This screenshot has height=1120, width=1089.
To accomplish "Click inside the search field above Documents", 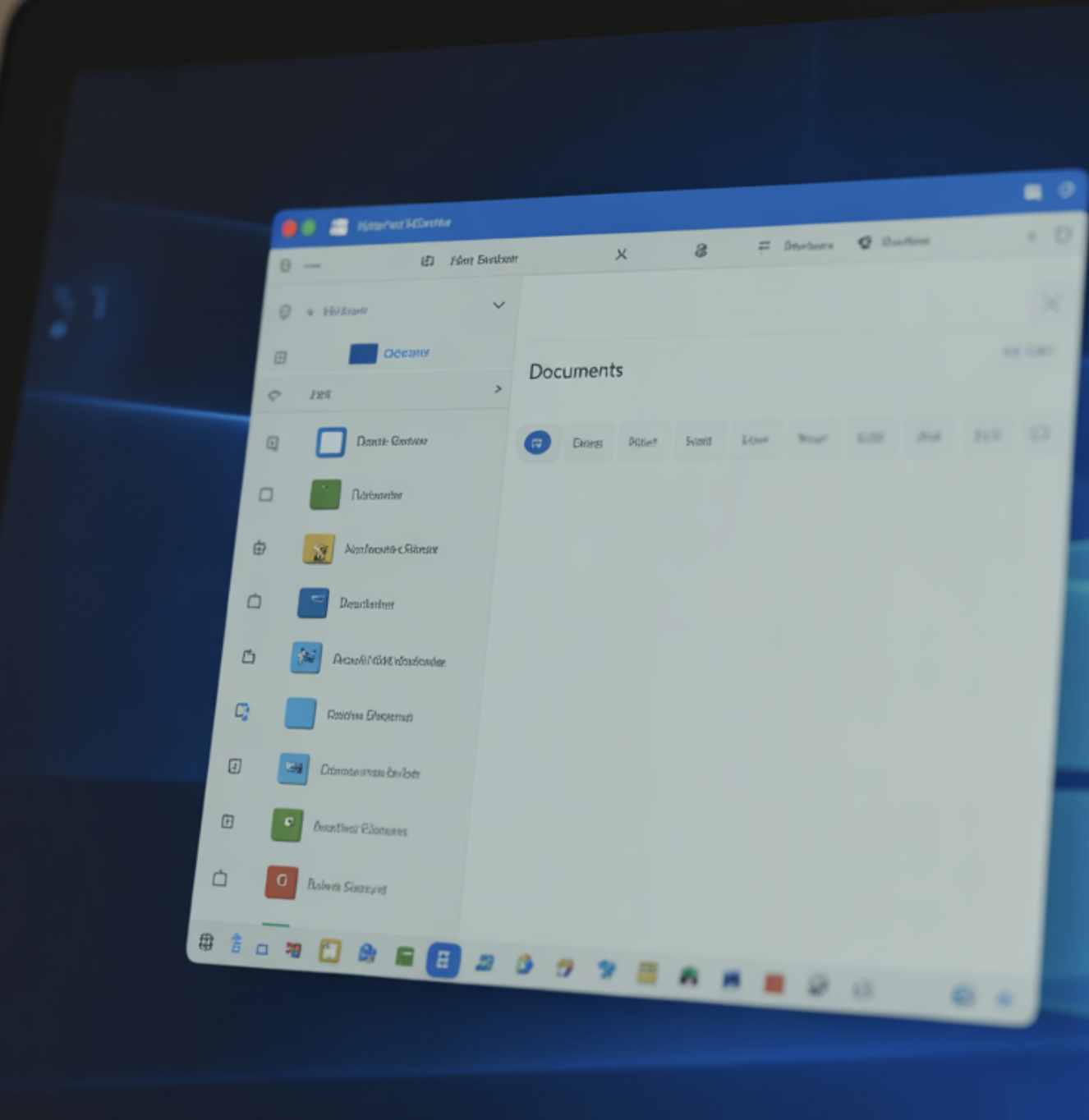I will point(780,305).
